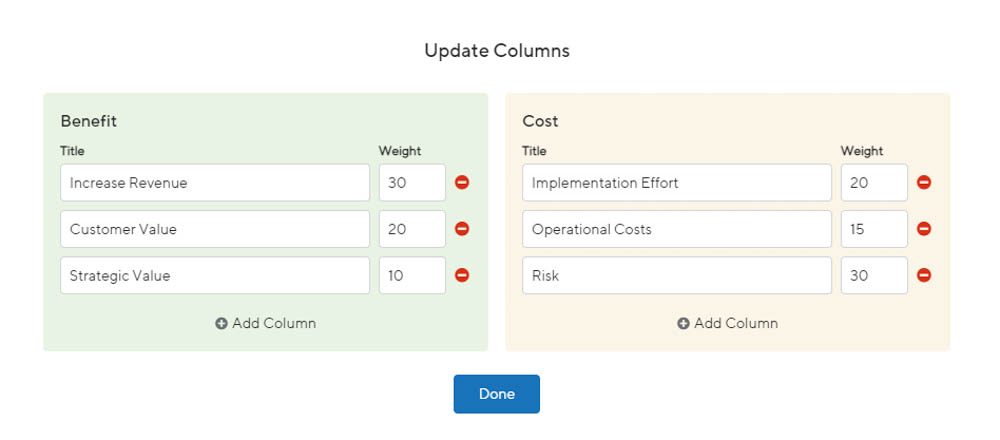Change the Customer Value weight field

[x=412, y=229]
